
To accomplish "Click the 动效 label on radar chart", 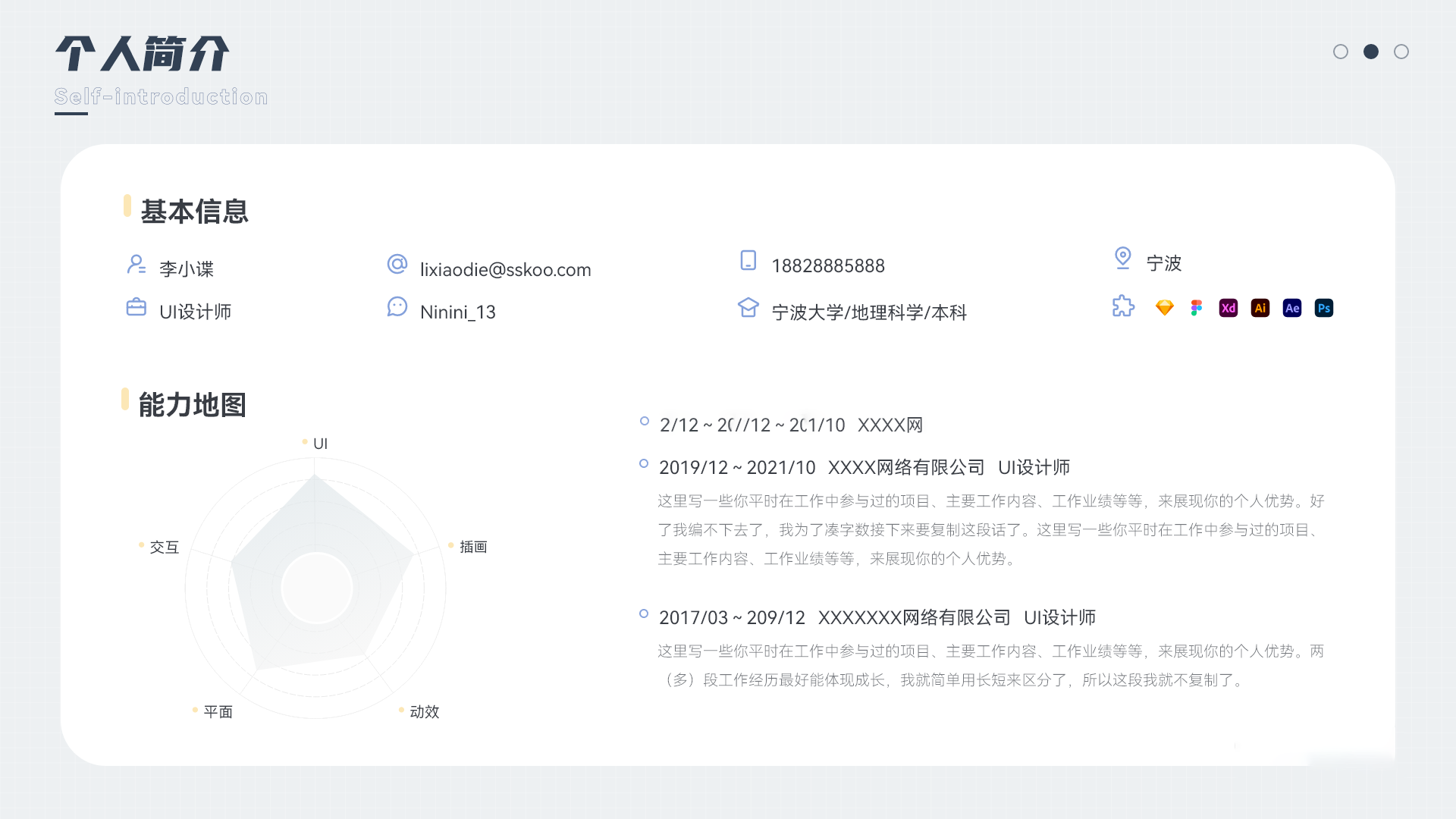I will tap(424, 711).
